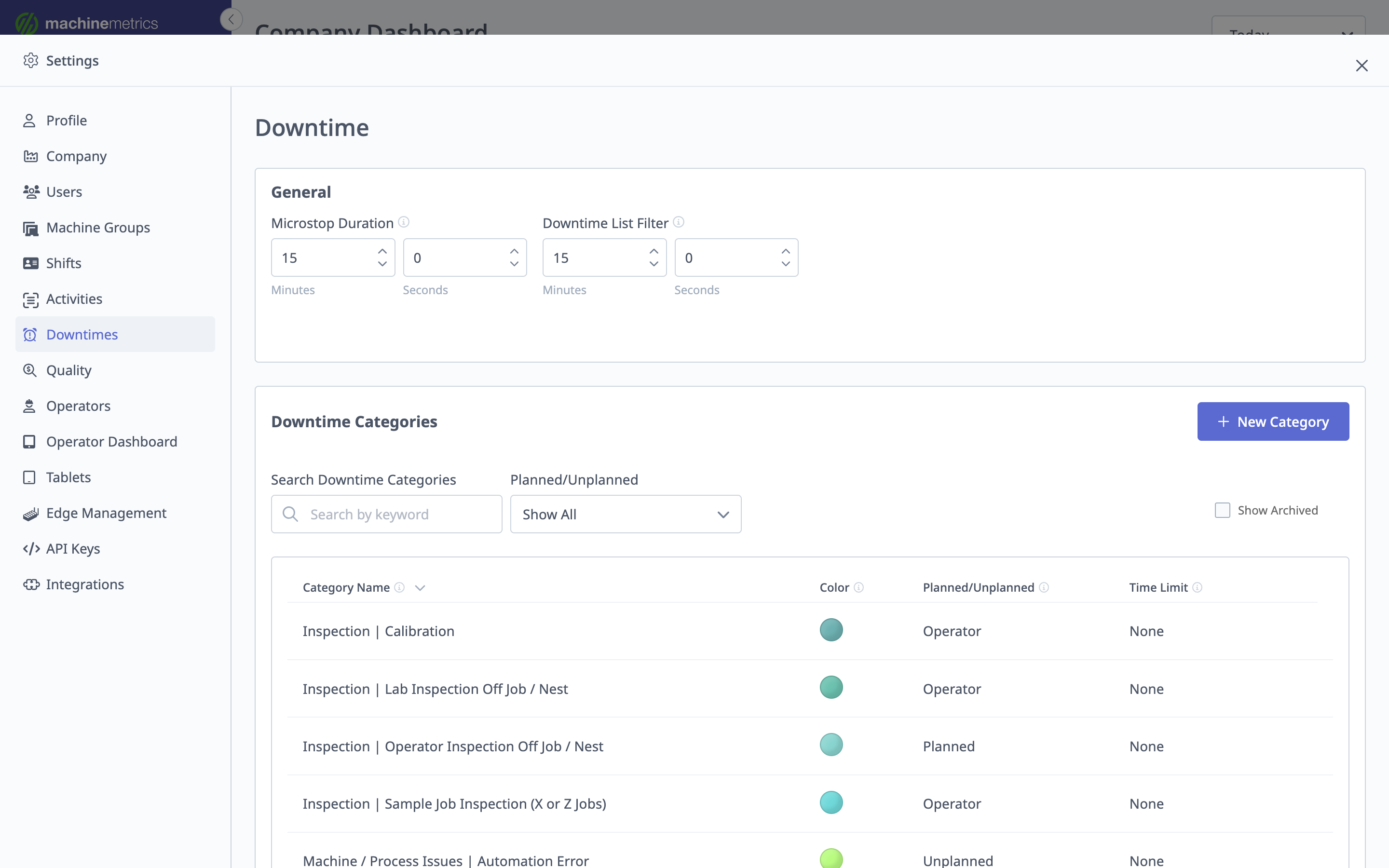Click 'Planned' in the Operator Inspection row
This screenshot has height=868, width=1389.
[949, 746]
